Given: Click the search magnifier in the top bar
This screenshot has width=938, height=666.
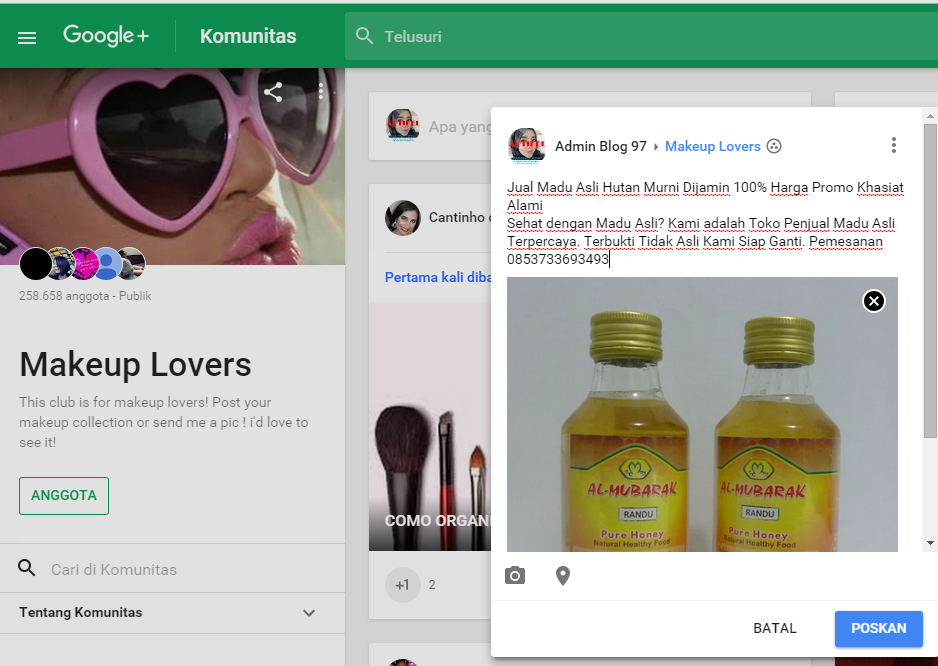Looking at the screenshot, I should [364, 36].
